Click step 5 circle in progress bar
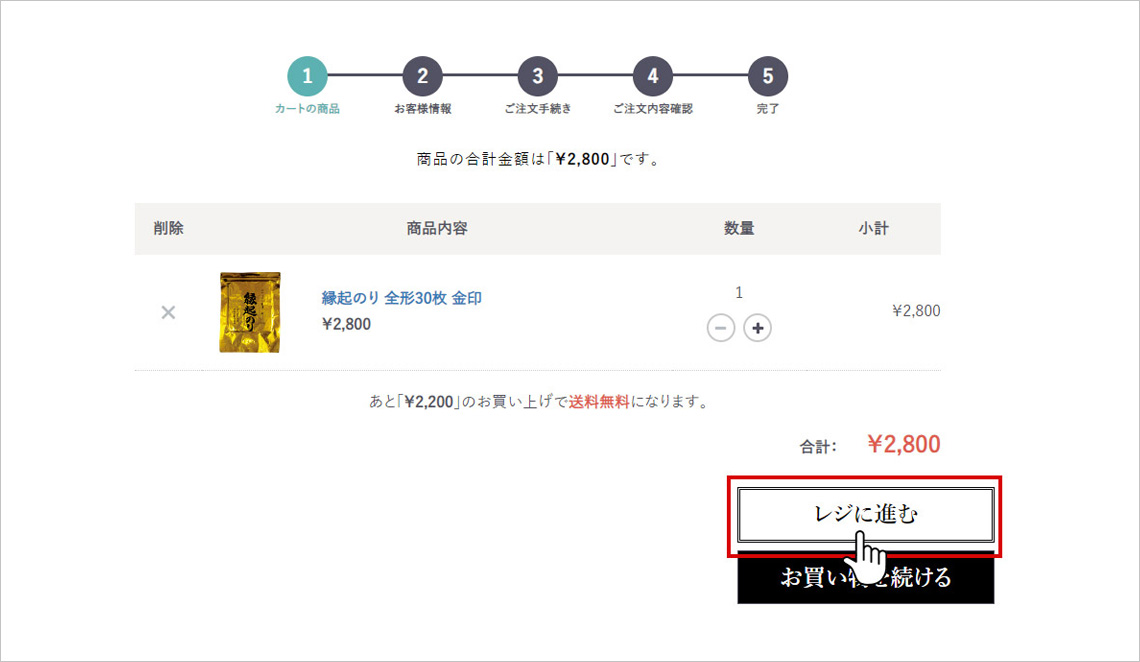 pyautogui.click(x=768, y=76)
